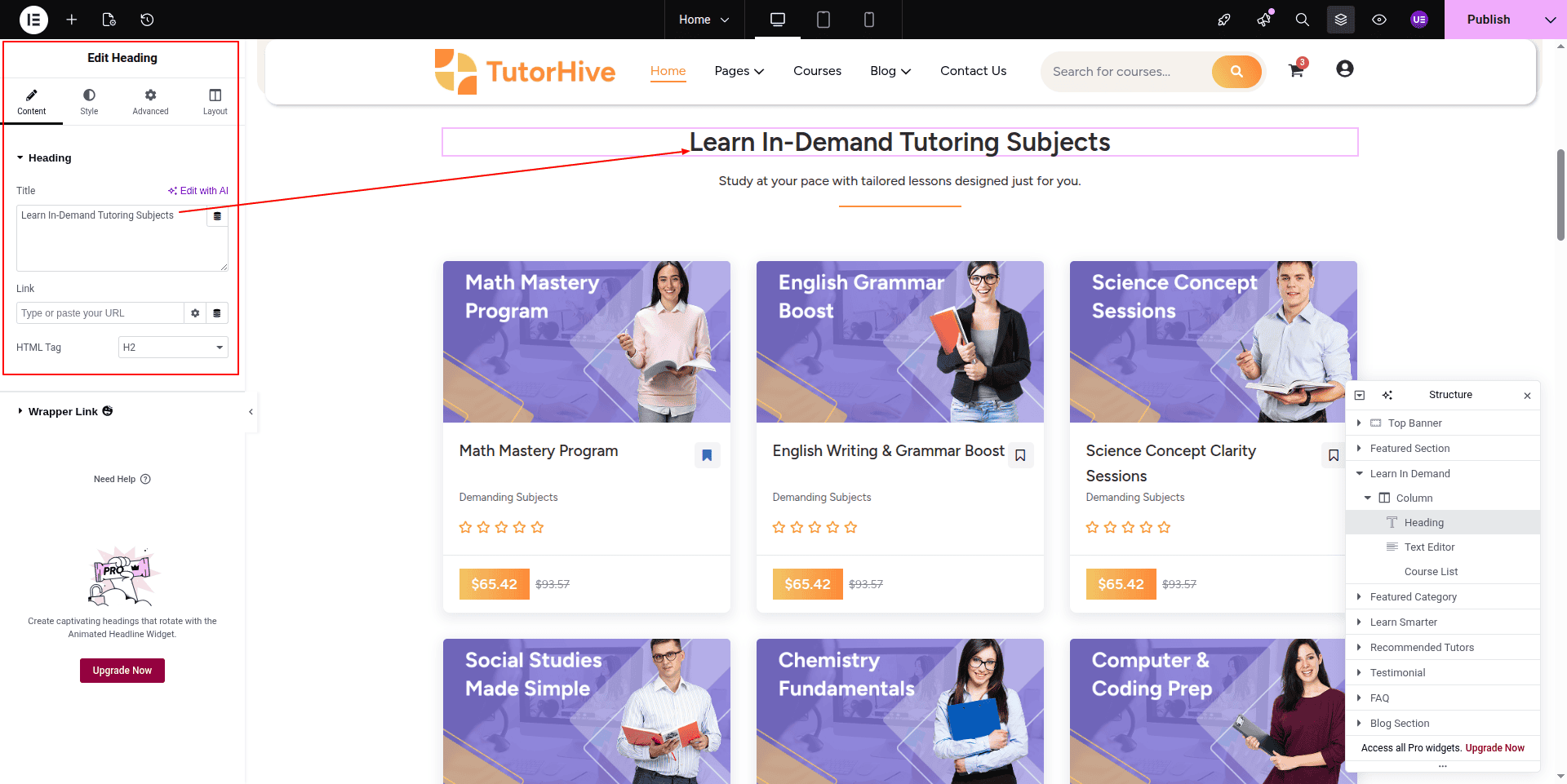Toggle preview mode with the eye icon
Screen dimensions: 1567x784
(1379, 20)
